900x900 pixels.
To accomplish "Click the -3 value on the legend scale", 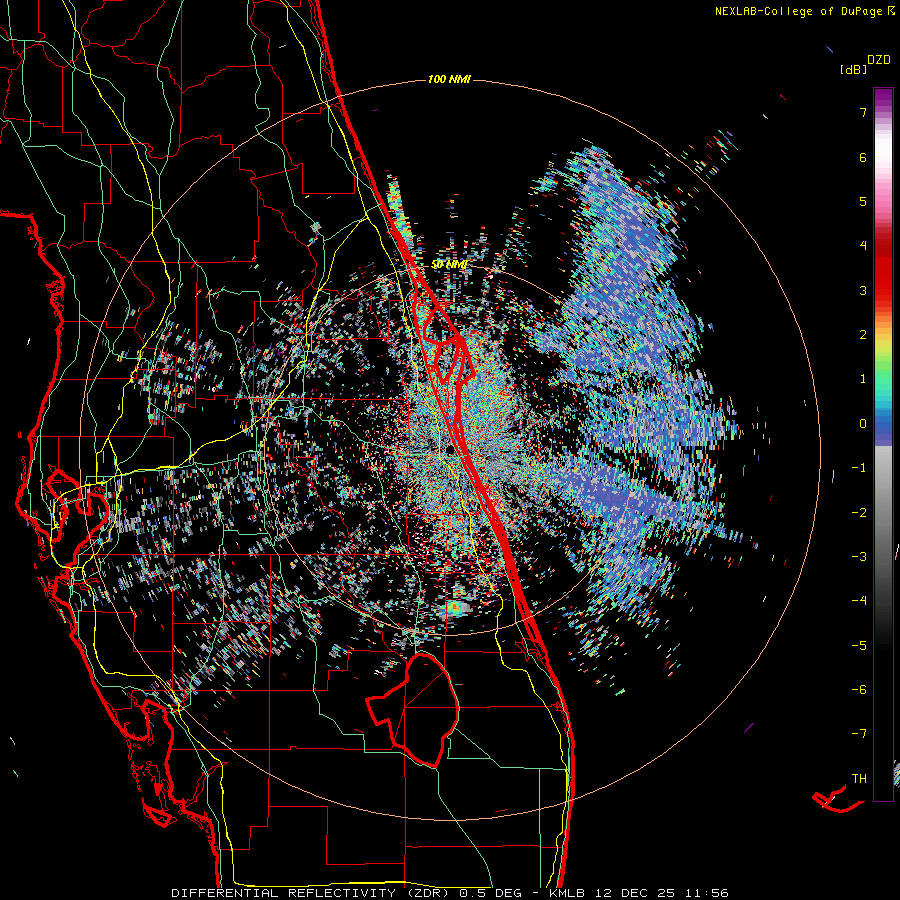I will coord(859,557).
